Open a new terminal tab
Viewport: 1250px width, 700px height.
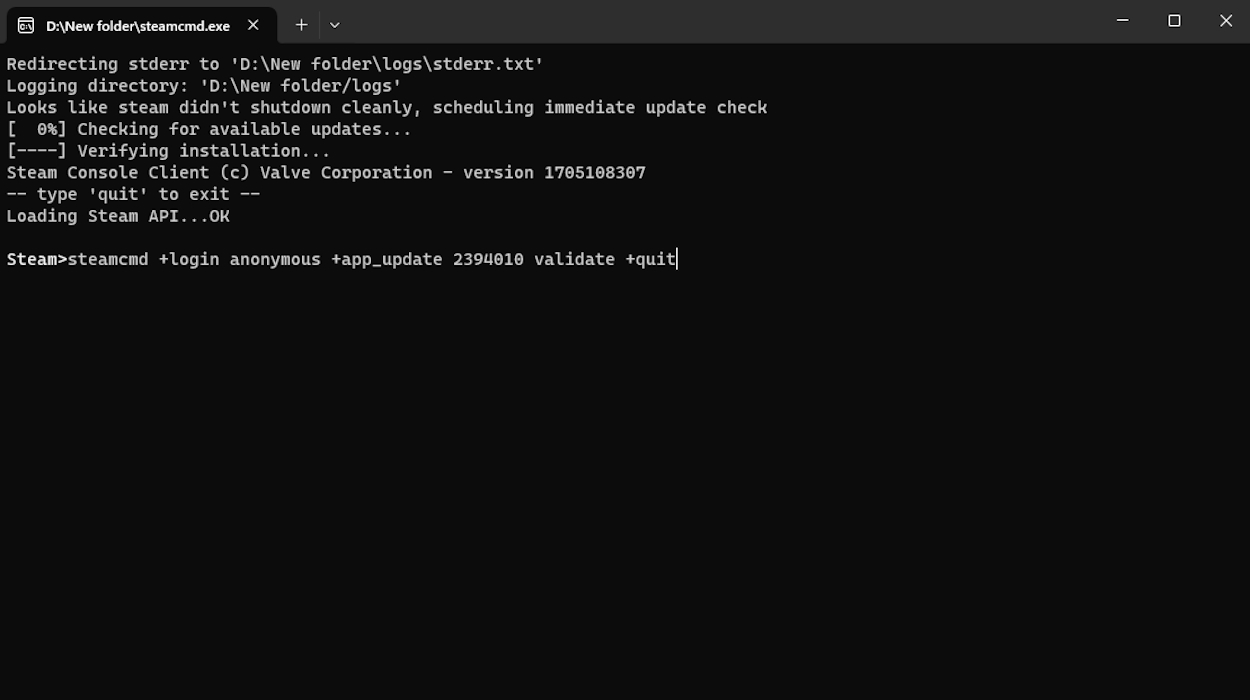[x=301, y=25]
